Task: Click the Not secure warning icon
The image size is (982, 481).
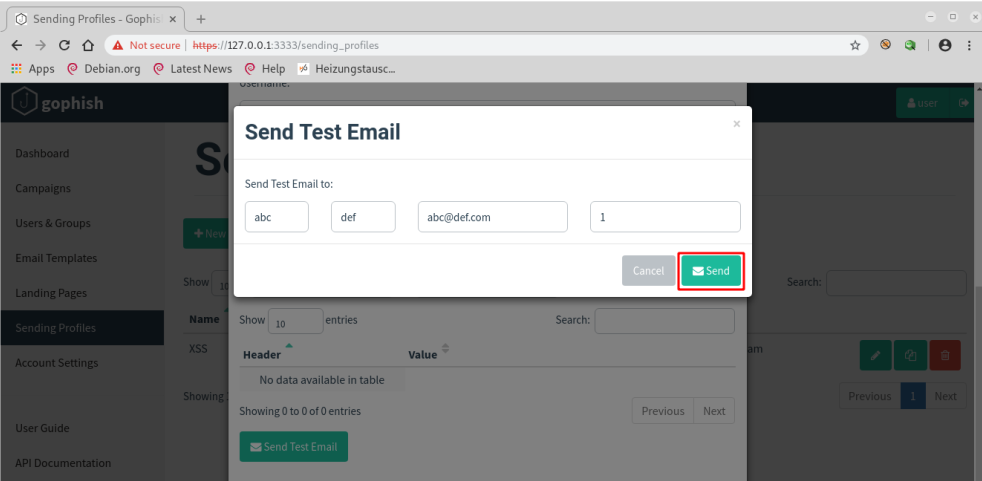Action: coord(117,45)
